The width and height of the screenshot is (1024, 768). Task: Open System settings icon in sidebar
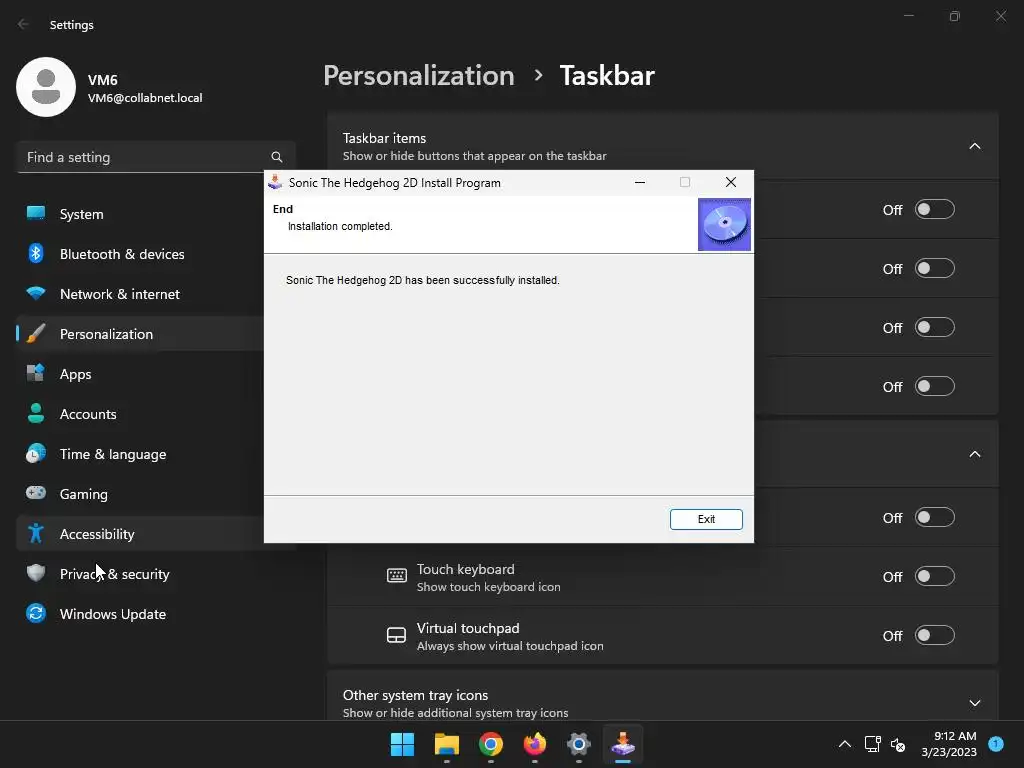tap(36, 214)
